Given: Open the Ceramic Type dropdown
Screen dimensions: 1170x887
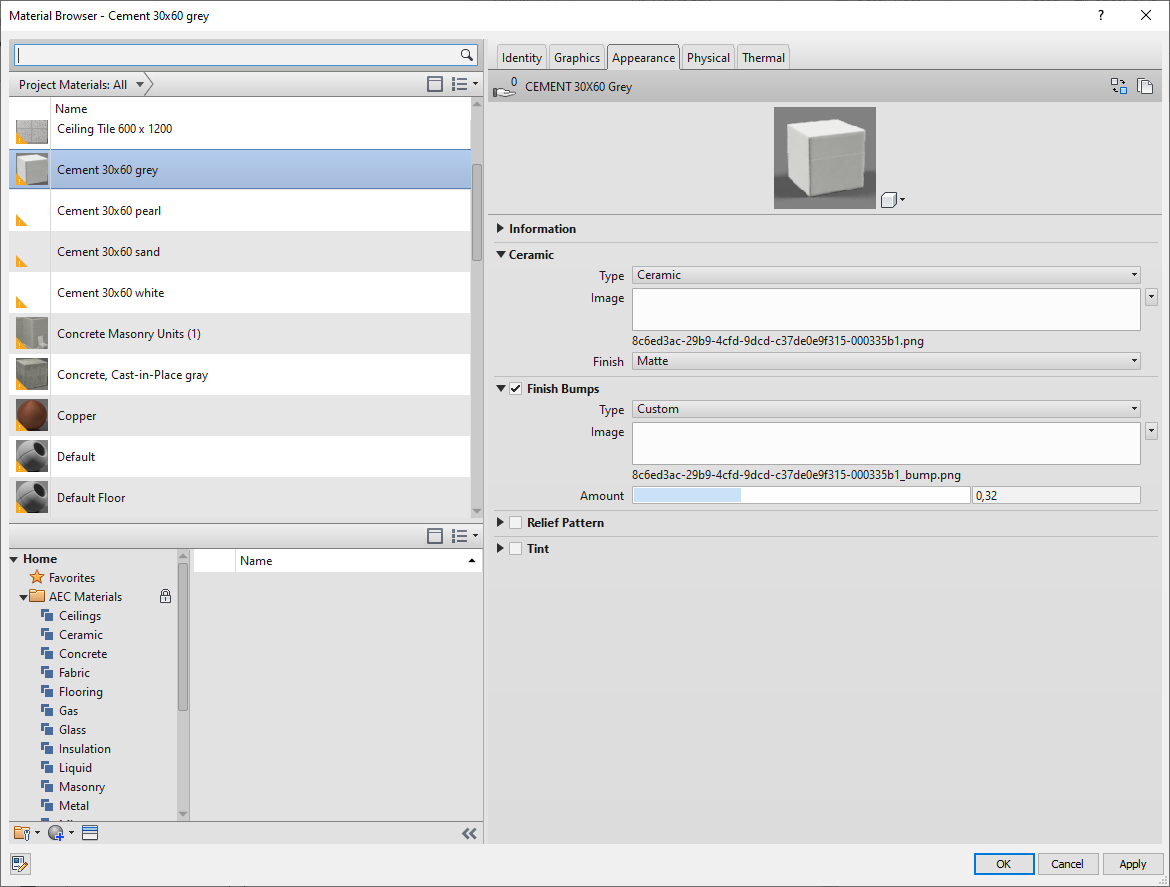Looking at the screenshot, I should click(x=884, y=275).
